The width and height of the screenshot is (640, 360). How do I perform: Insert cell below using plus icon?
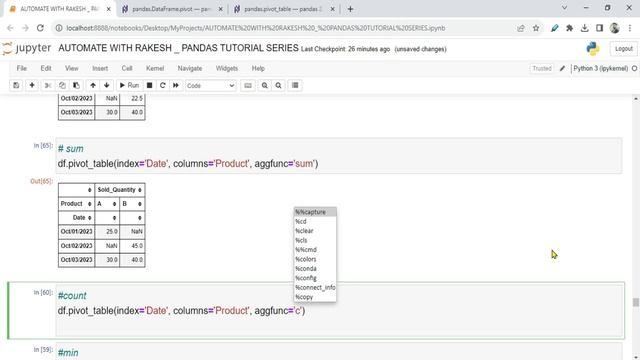(32, 85)
